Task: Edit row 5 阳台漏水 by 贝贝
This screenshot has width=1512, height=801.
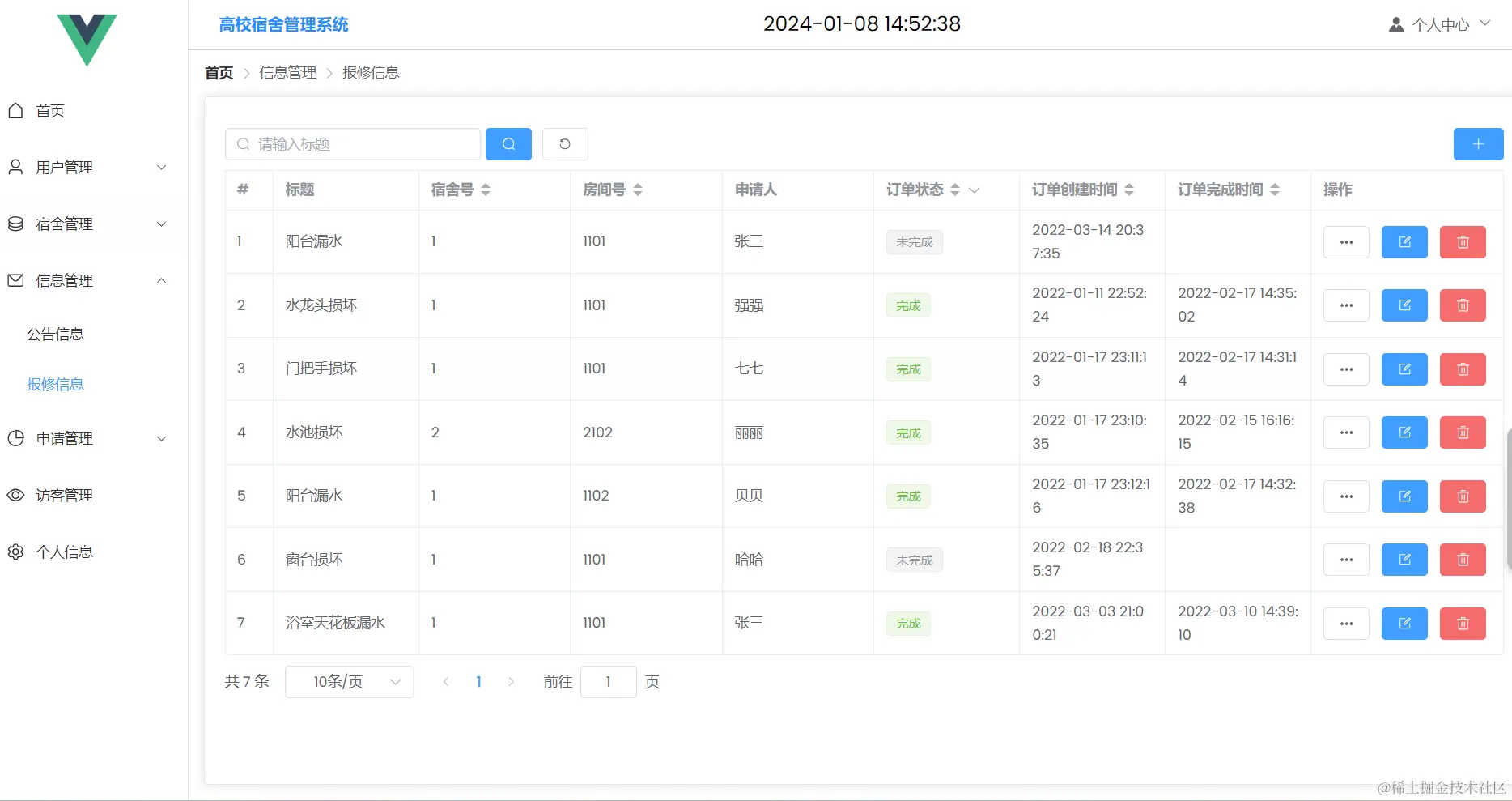Action: (x=1404, y=496)
